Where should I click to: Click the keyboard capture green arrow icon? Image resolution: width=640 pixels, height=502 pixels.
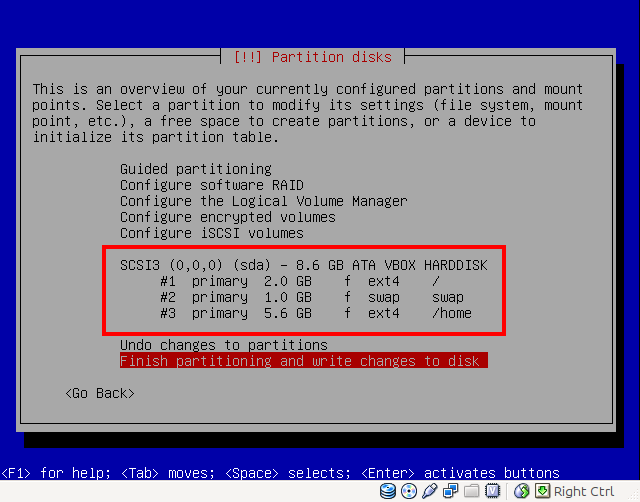click(x=542, y=491)
